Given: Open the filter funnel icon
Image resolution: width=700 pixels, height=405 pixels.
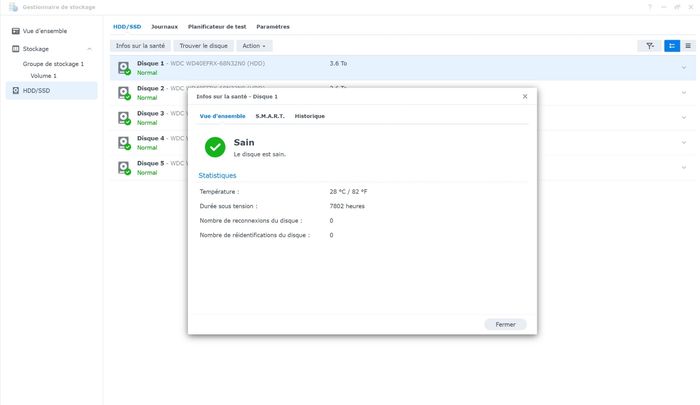Looking at the screenshot, I should pos(650,46).
